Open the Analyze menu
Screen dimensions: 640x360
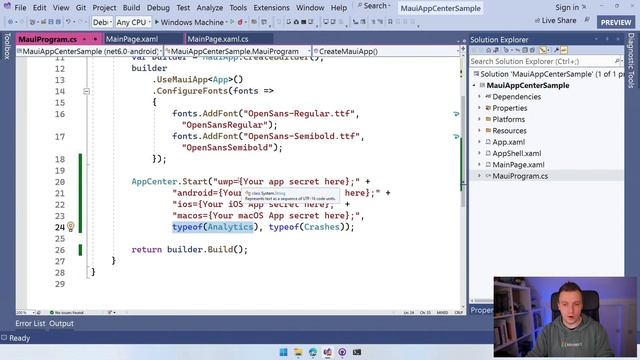pos(210,7)
